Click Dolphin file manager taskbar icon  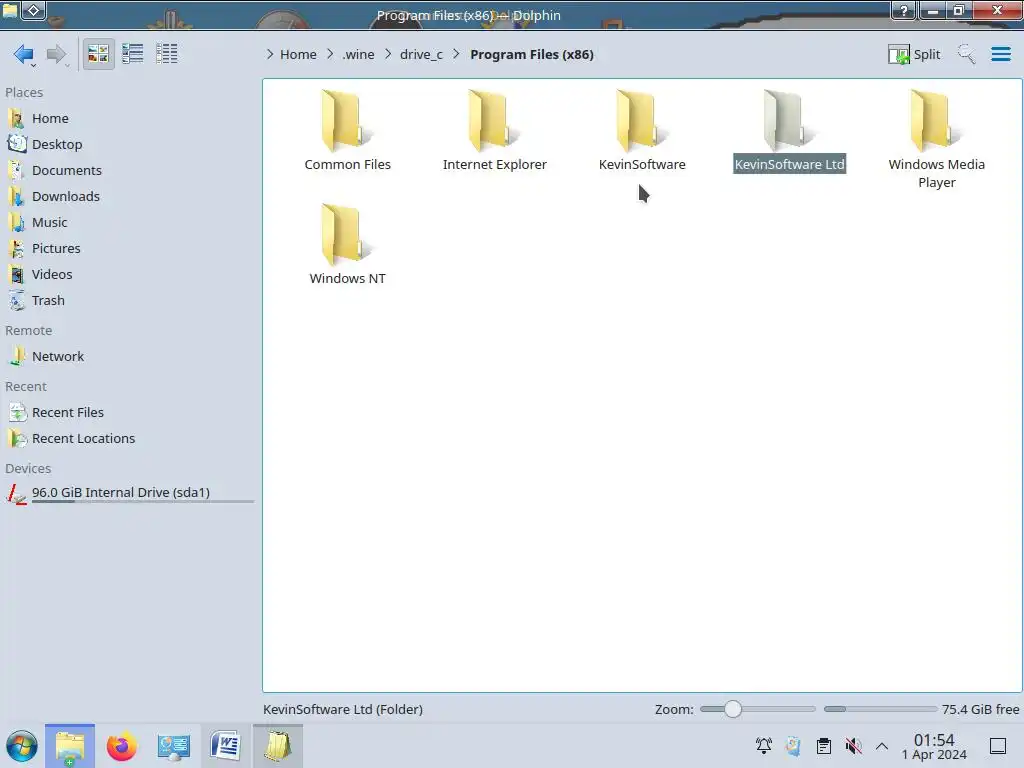tap(70, 746)
